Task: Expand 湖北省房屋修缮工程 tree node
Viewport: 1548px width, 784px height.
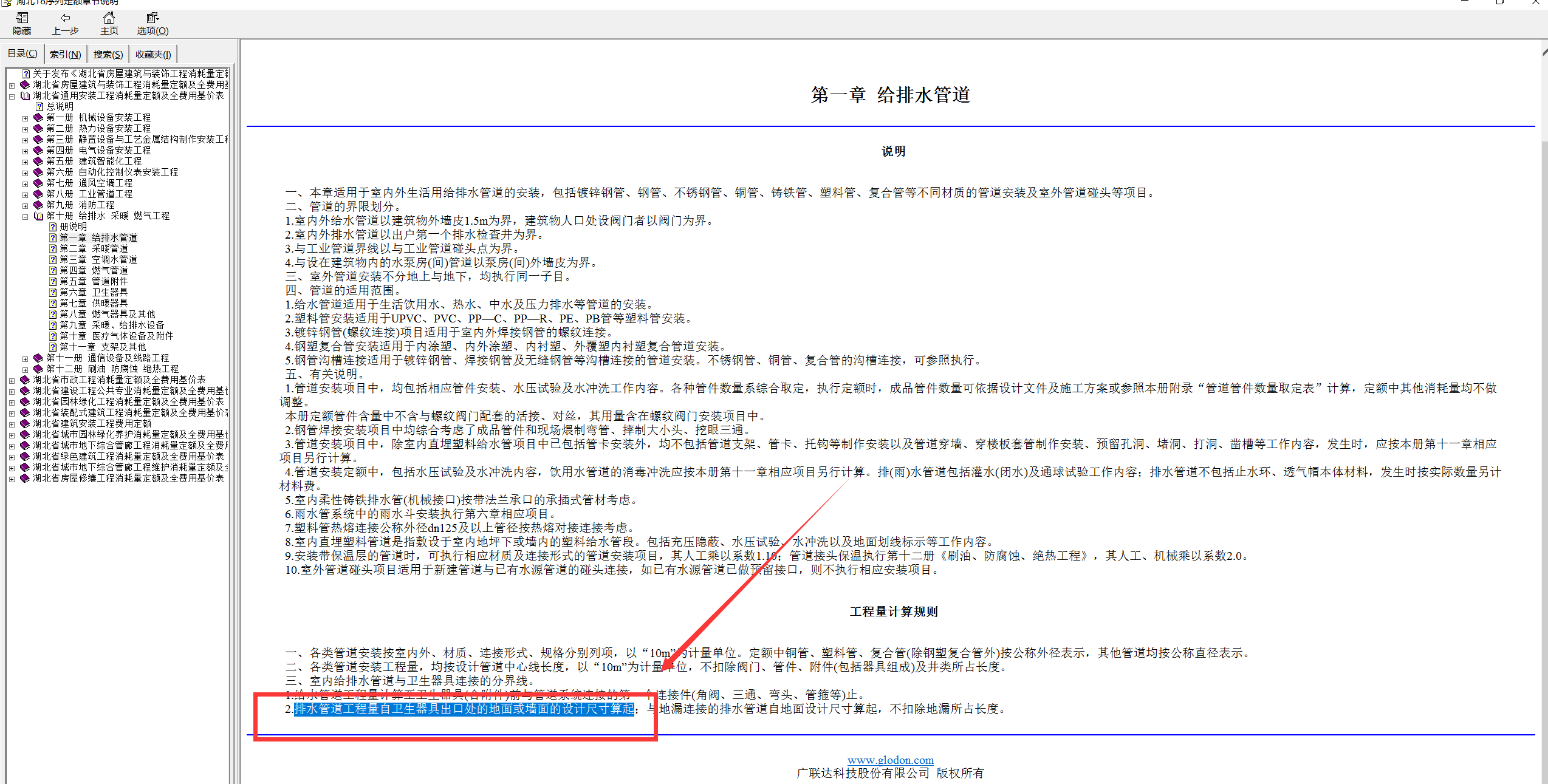Action: (12, 479)
